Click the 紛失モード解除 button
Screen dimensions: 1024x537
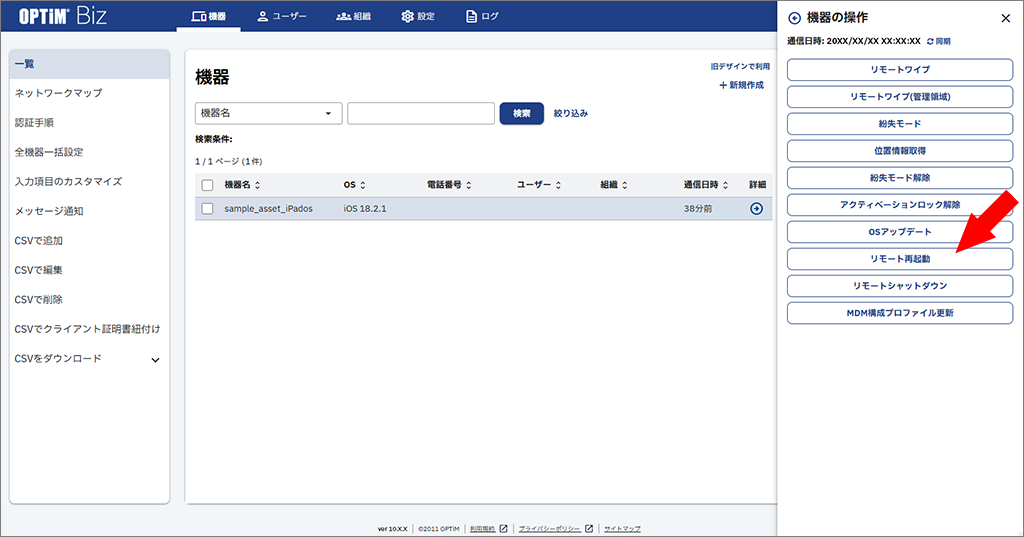(900, 178)
